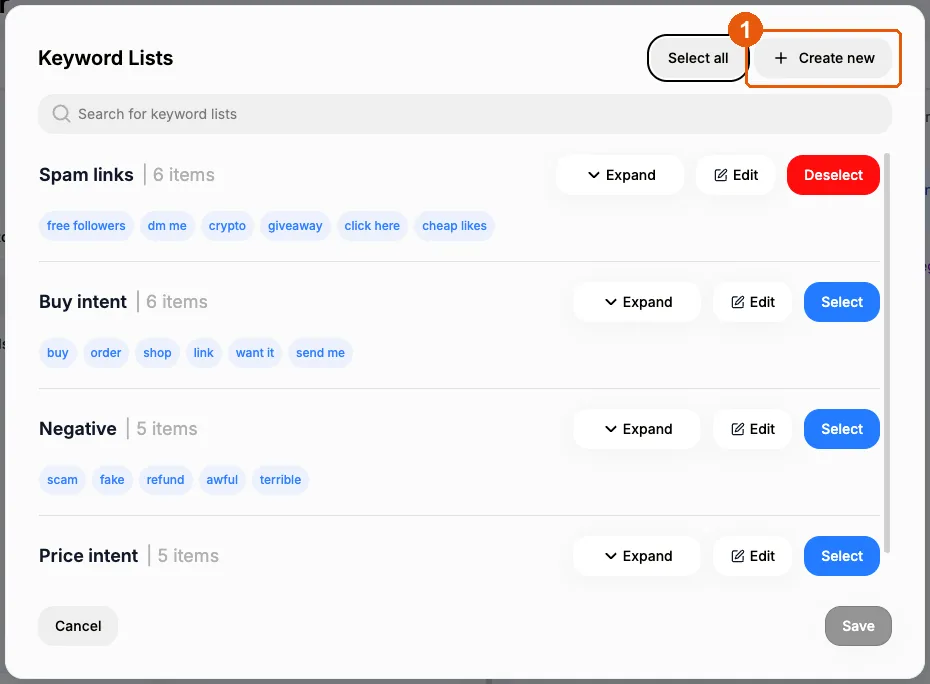
Task: Click the 'click here' keyword tag
Action: coord(372,226)
